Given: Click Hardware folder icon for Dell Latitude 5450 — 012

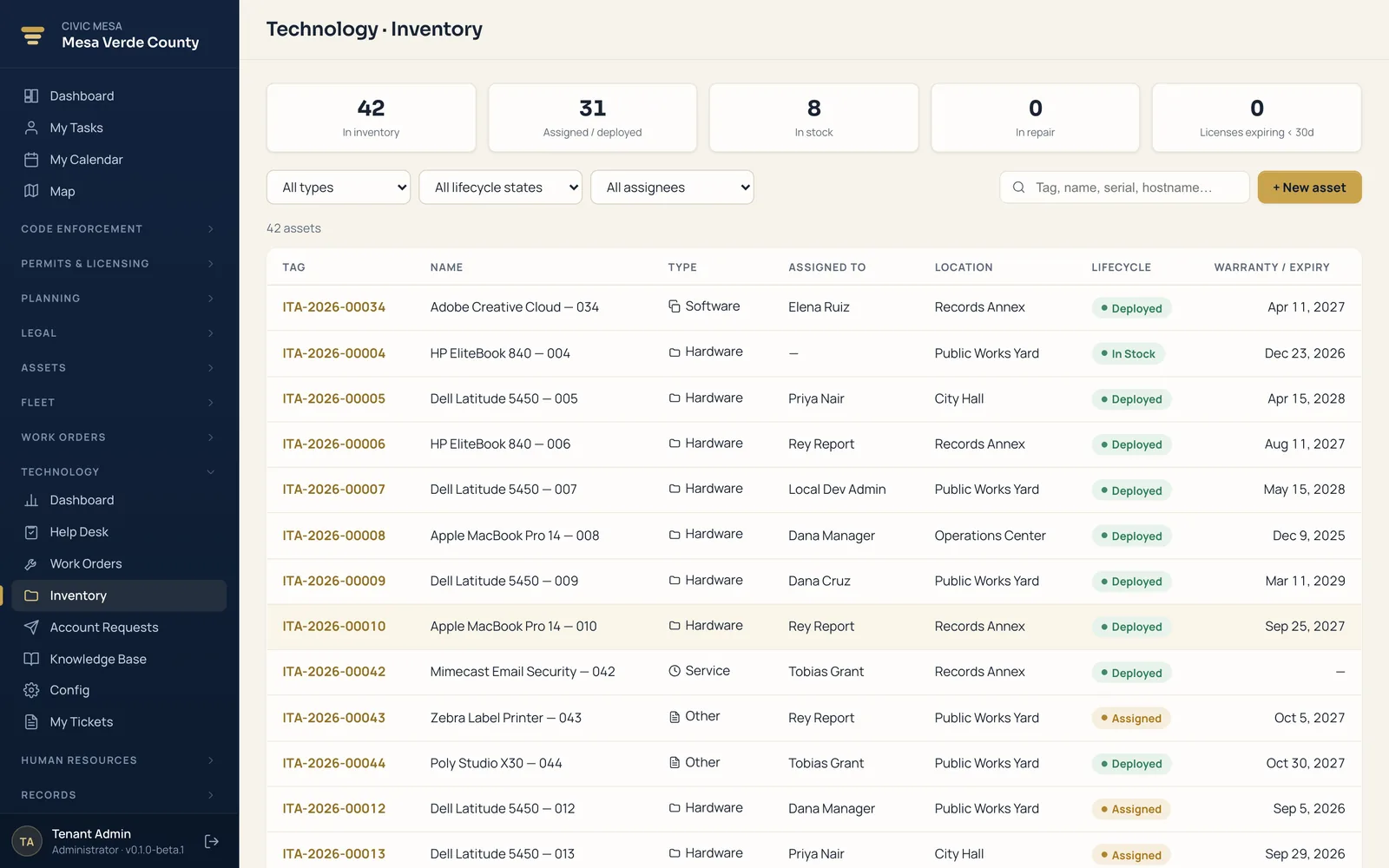Looking at the screenshot, I should tap(675, 808).
